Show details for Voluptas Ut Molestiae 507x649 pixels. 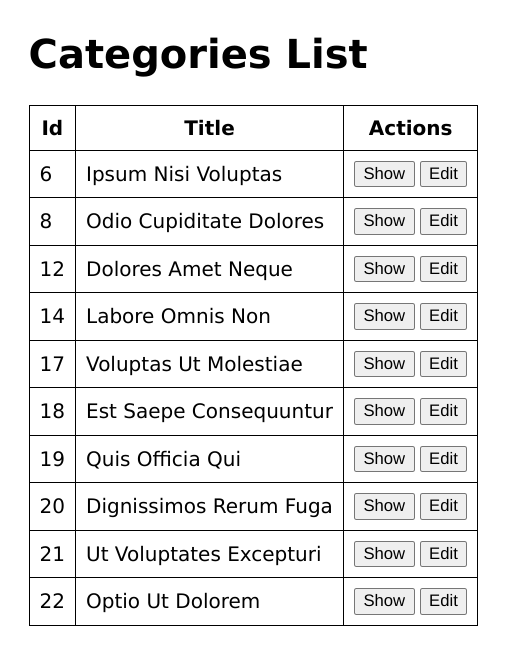(x=384, y=364)
